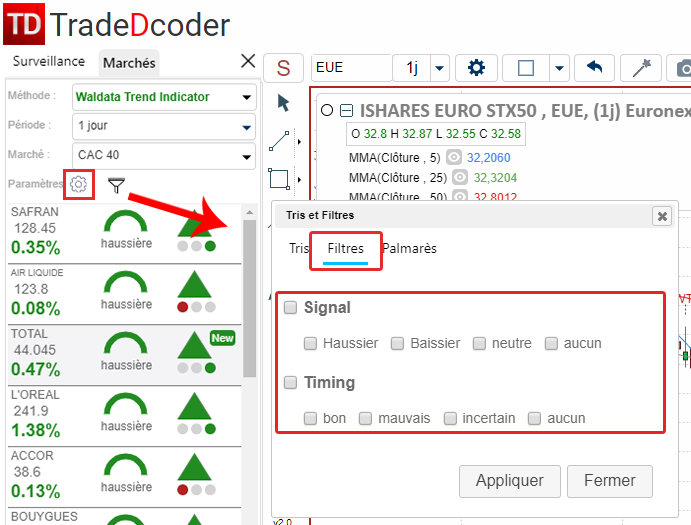Open the Palmarès tab
The height and width of the screenshot is (525, 691).
pyautogui.click(x=409, y=248)
